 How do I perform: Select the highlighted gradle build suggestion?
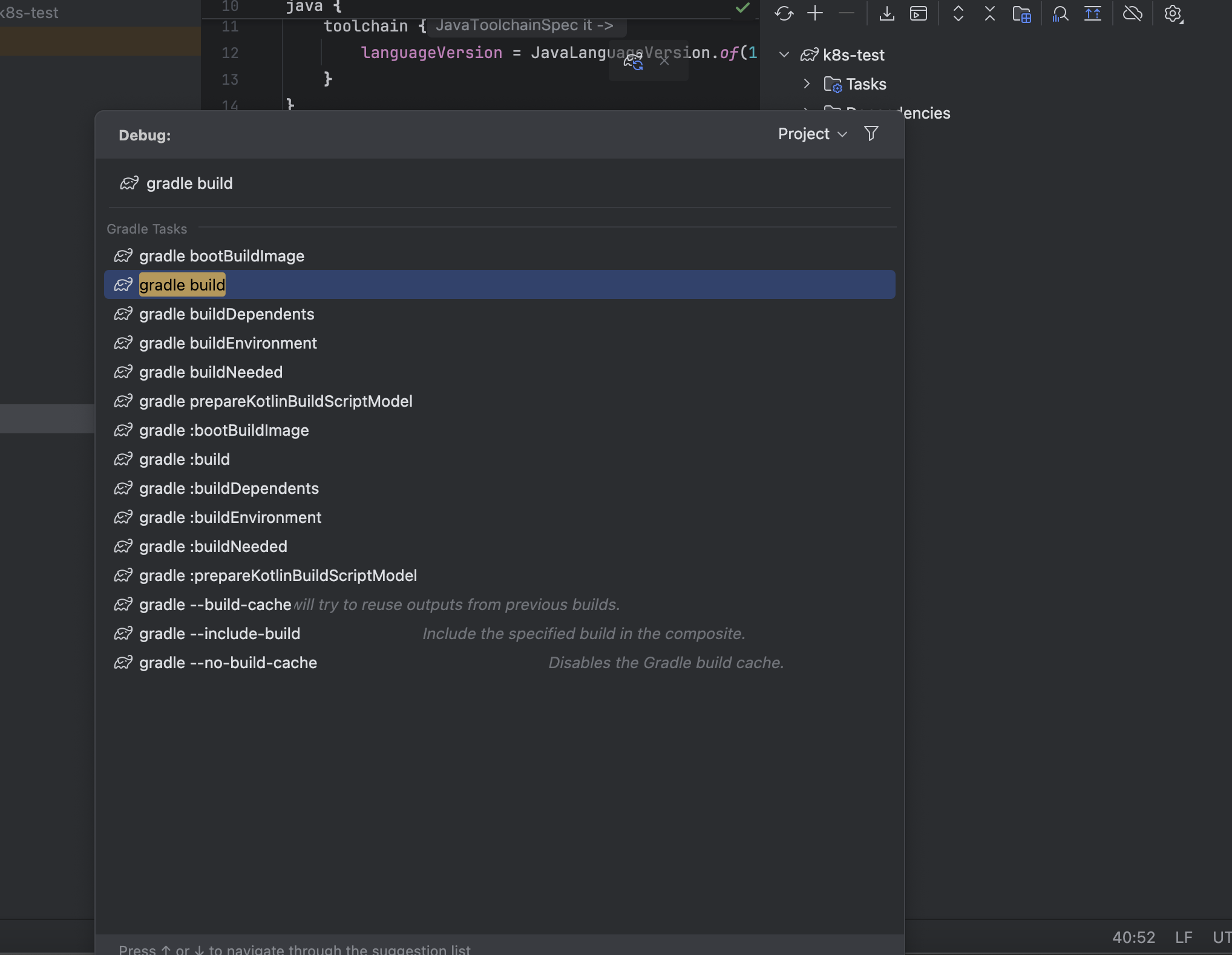point(182,284)
